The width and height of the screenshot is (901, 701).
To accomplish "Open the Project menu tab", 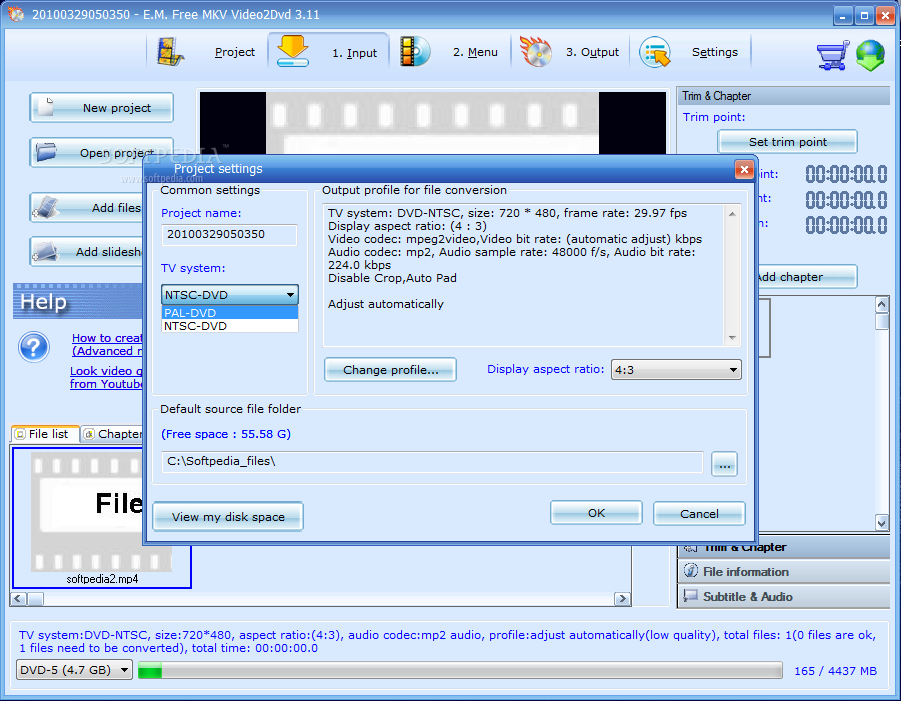I will pyautogui.click(x=234, y=52).
